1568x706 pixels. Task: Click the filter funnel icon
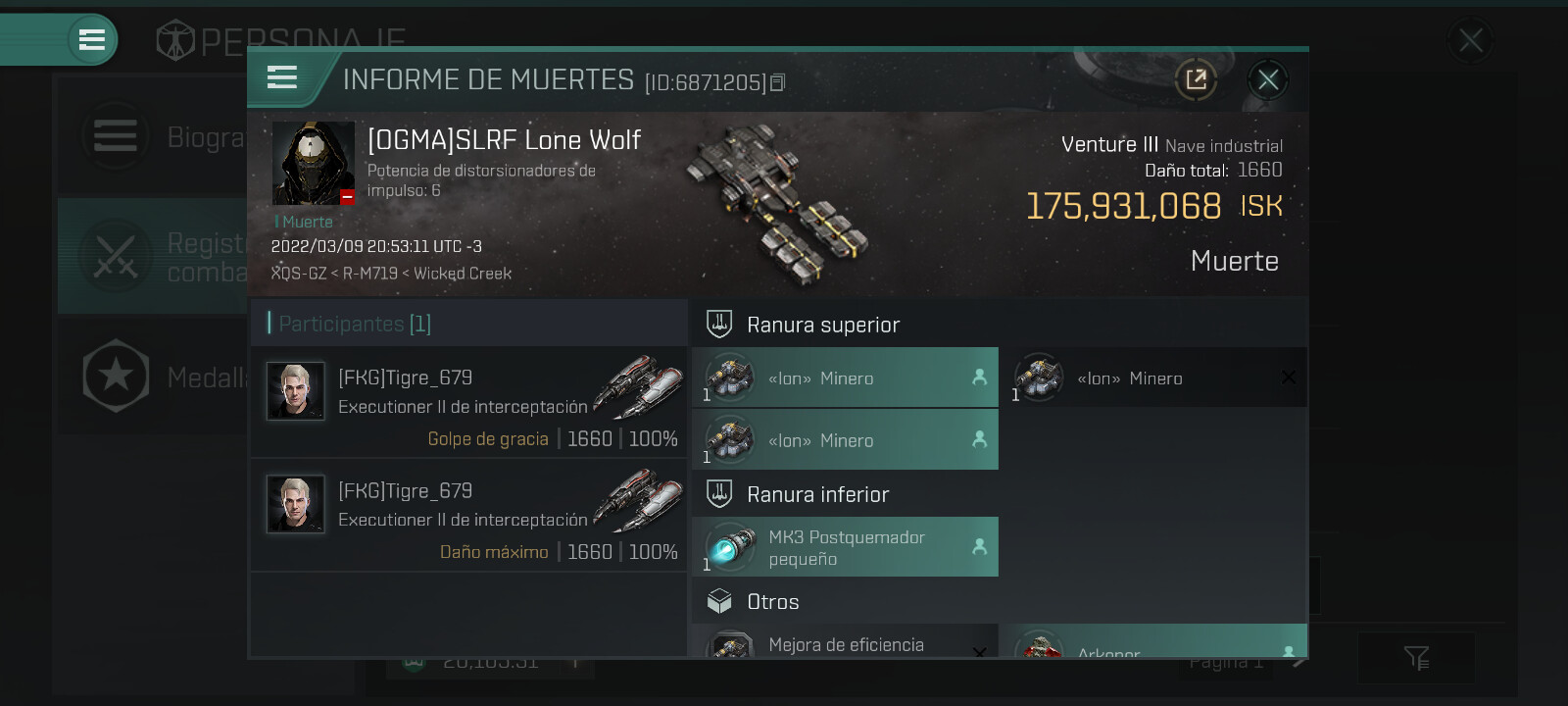click(x=1416, y=658)
